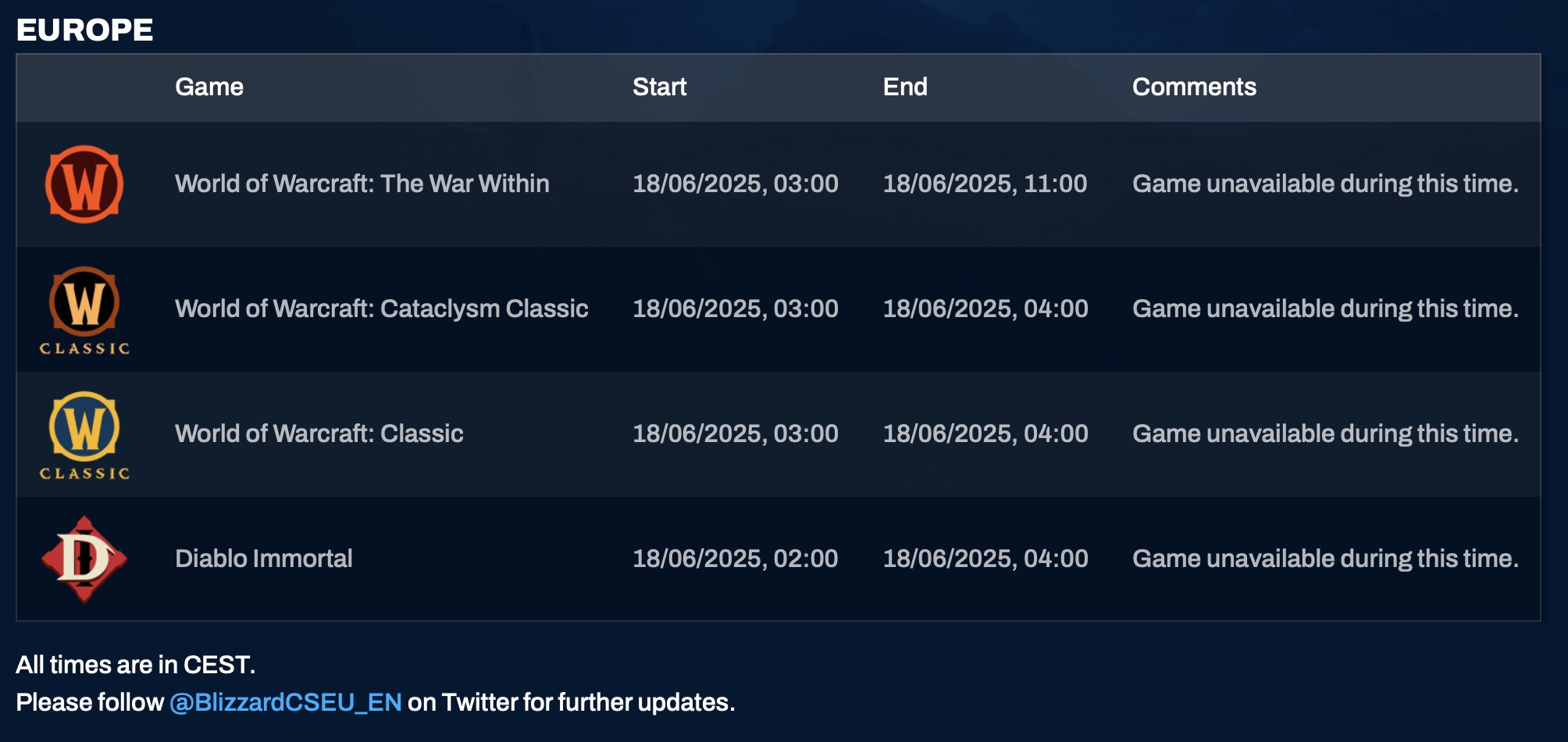Click Cataclysm Classic end time 04:00
The height and width of the screenshot is (742, 1568).
coord(985,309)
